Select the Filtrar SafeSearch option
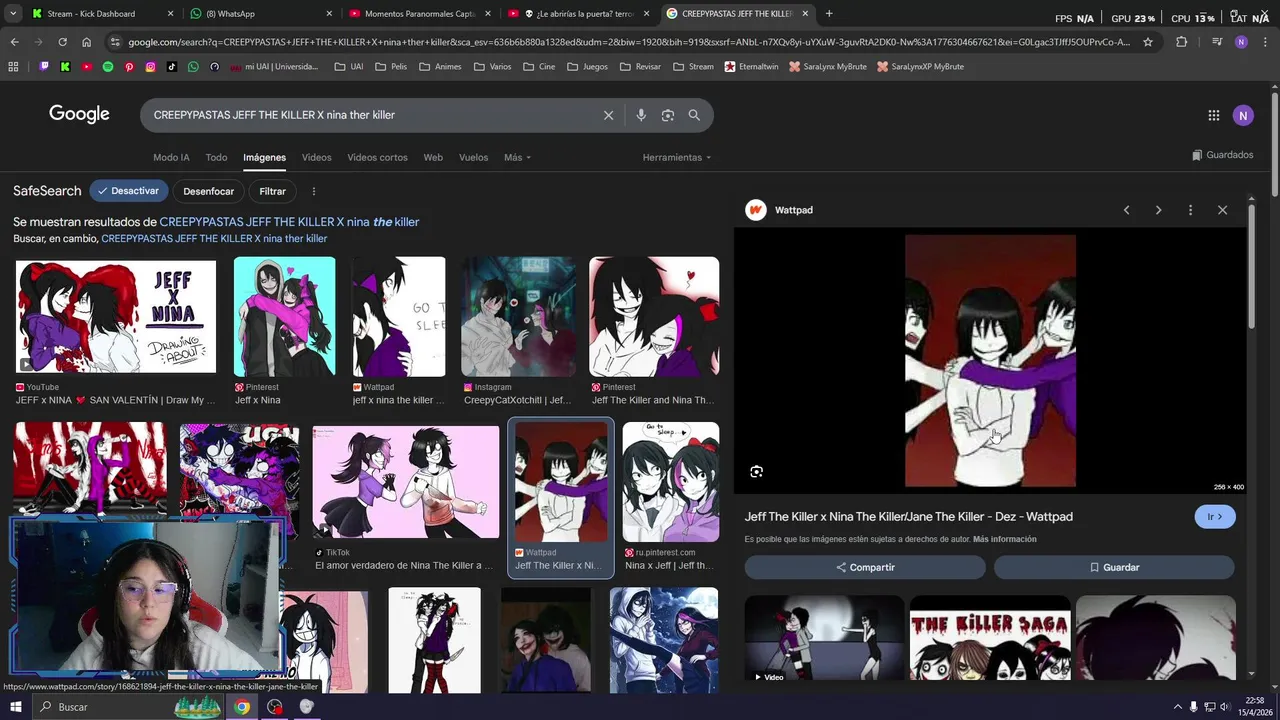 [x=272, y=191]
